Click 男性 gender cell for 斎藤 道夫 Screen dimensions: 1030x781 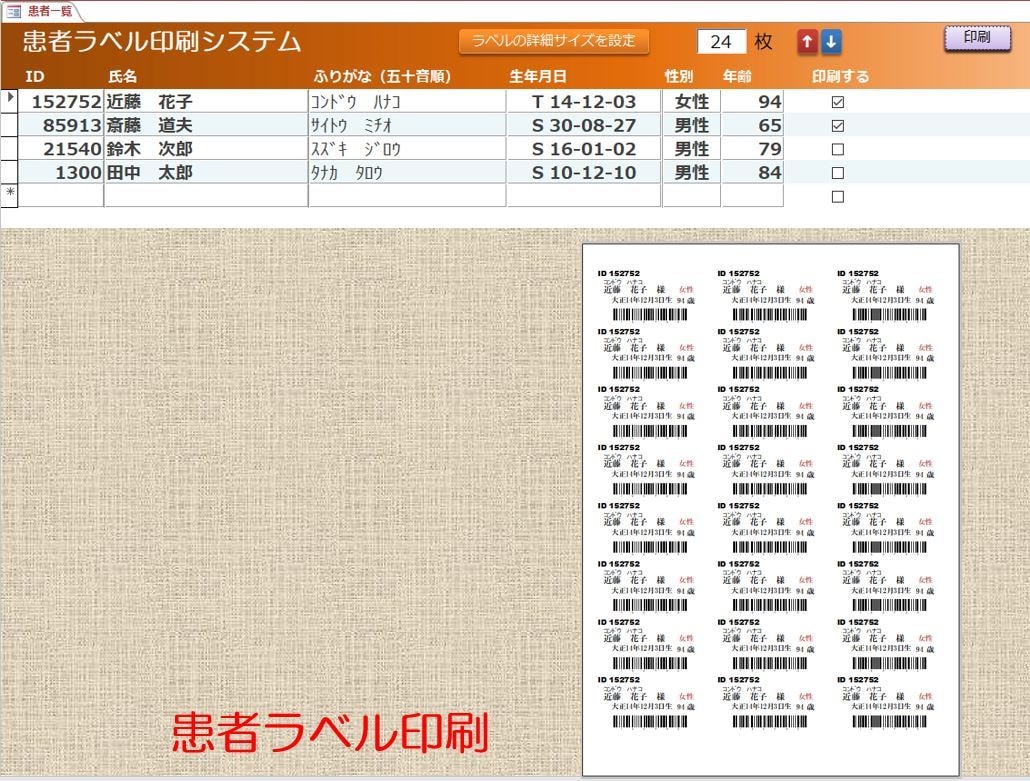tap(691, 125)
